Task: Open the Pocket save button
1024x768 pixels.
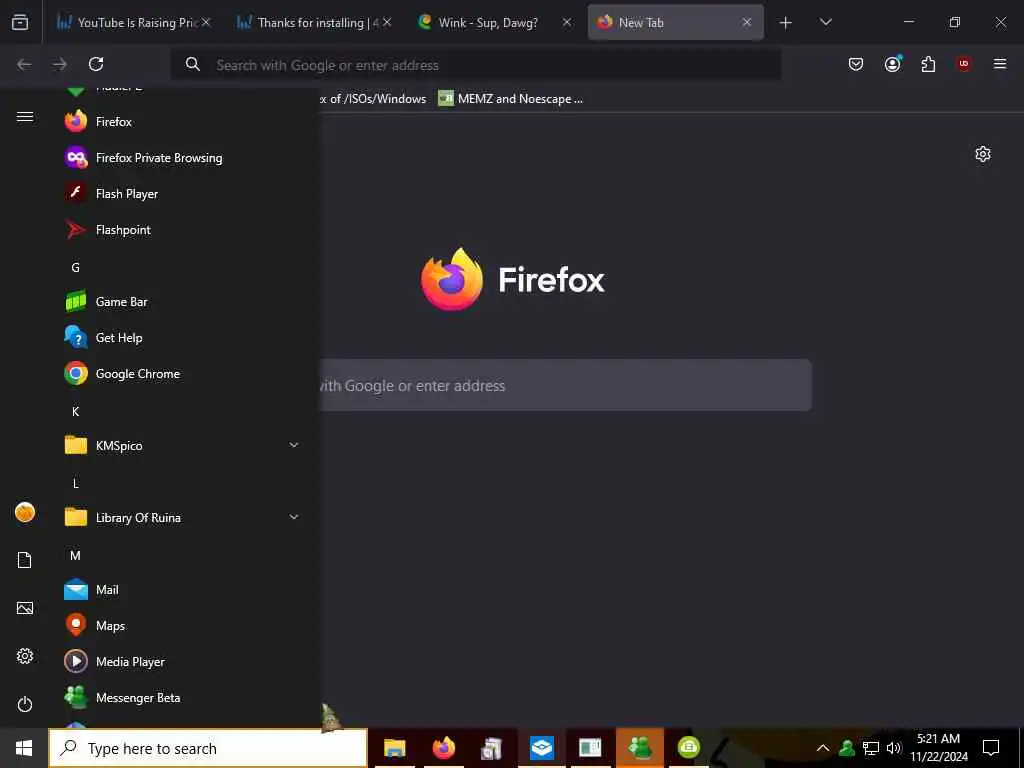Action: pyautogui.click(x=856, y=64)
